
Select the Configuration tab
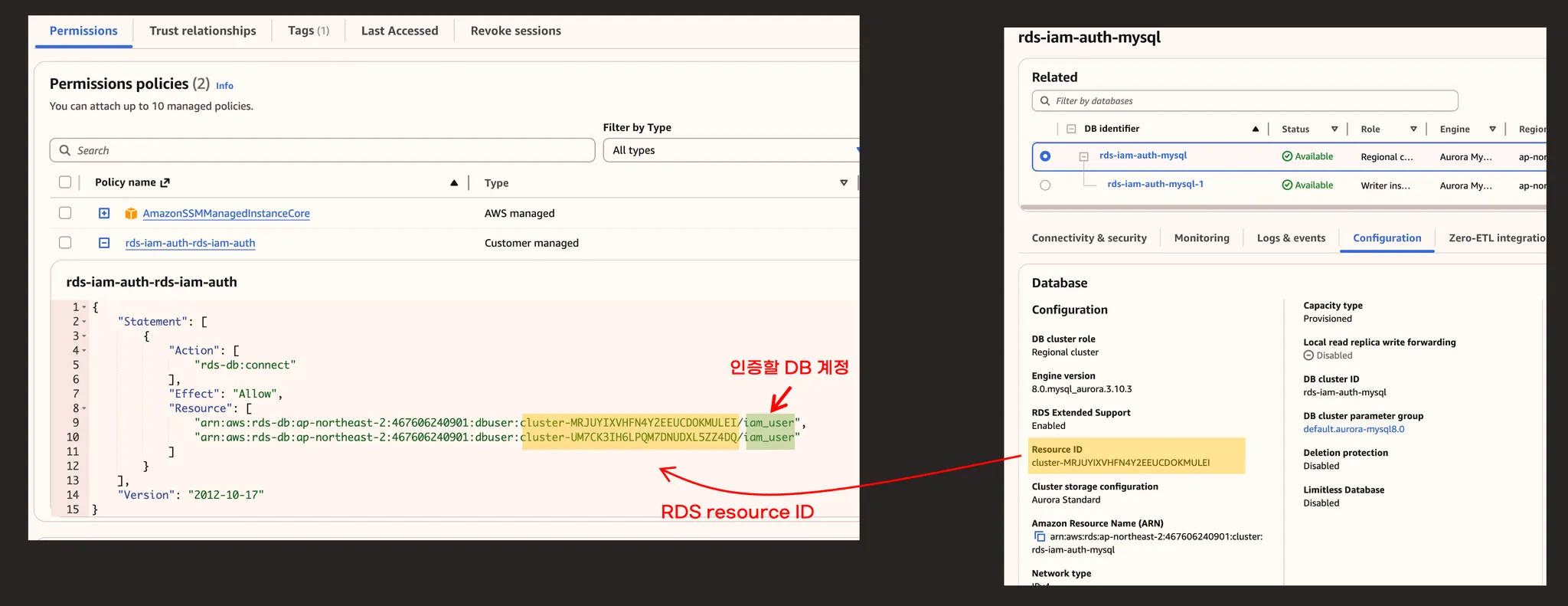(1387, 238)
